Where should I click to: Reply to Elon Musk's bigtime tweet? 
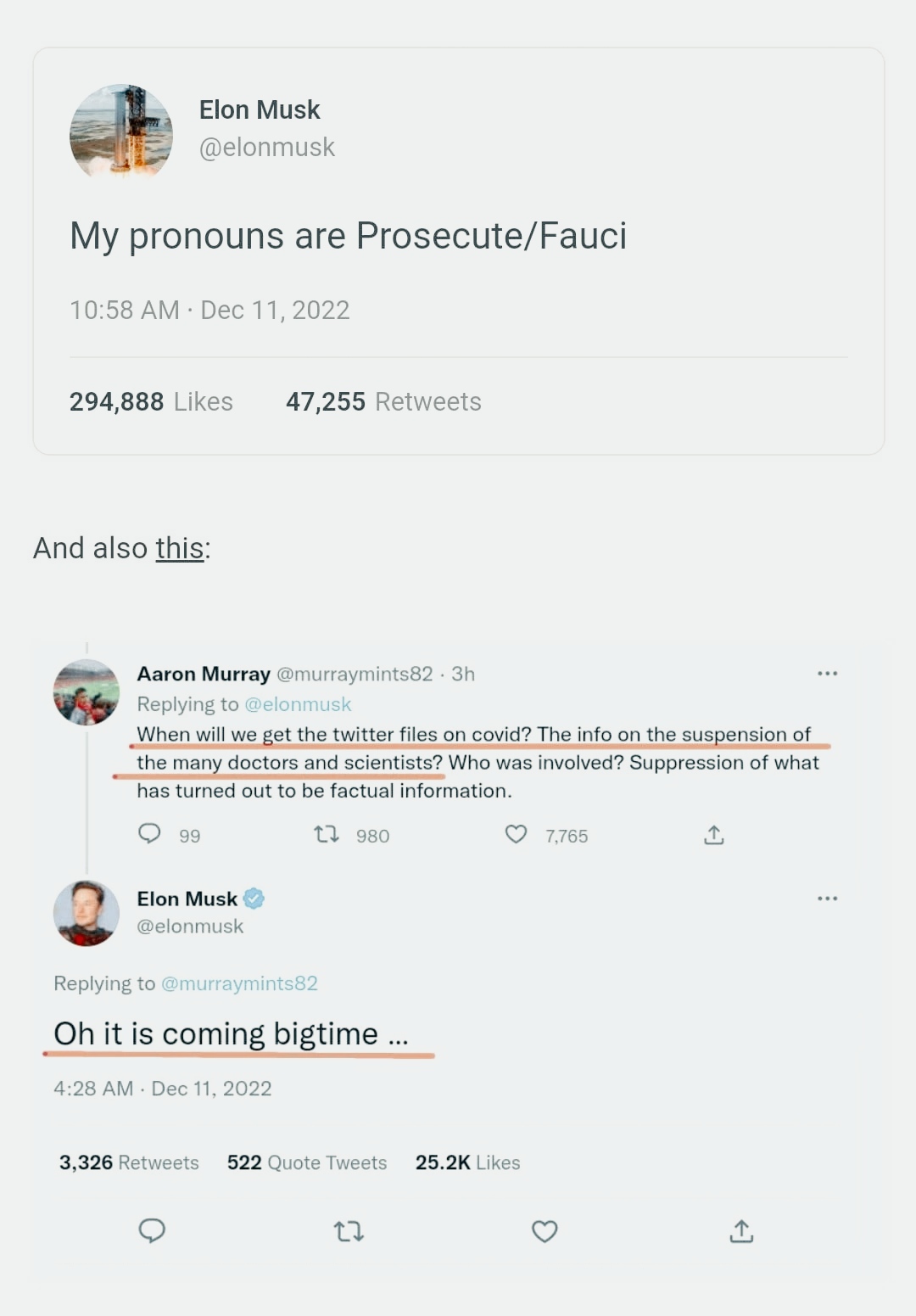152,1230
